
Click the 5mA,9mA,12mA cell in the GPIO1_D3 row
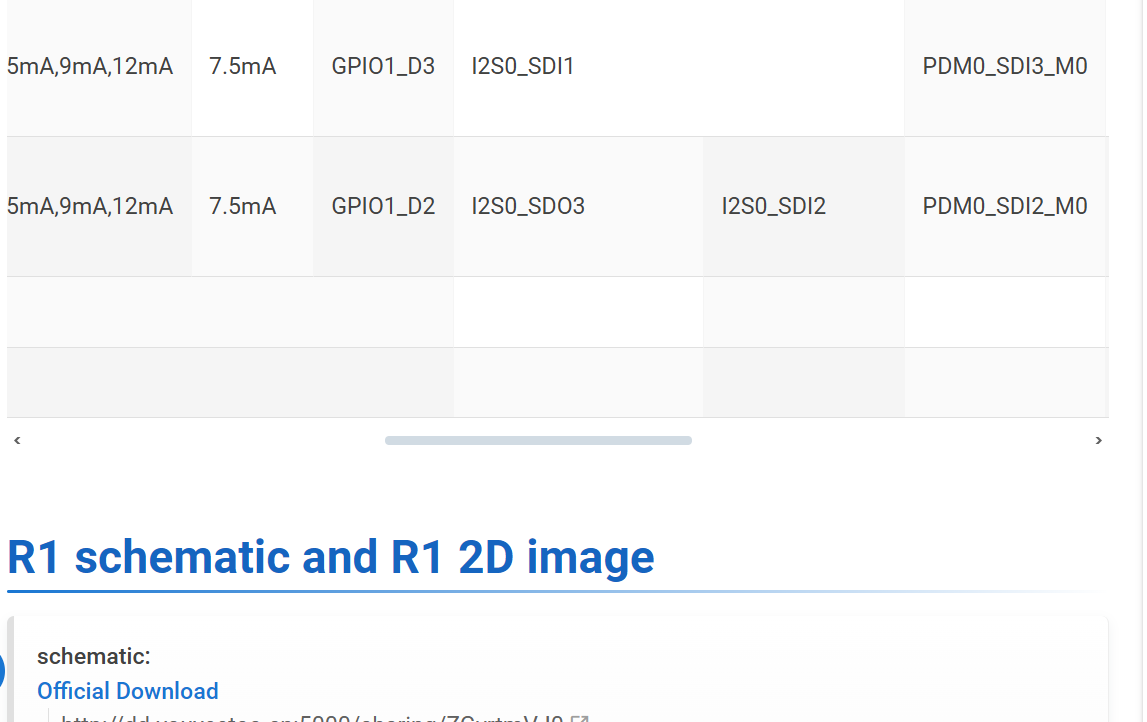(90, 67)
